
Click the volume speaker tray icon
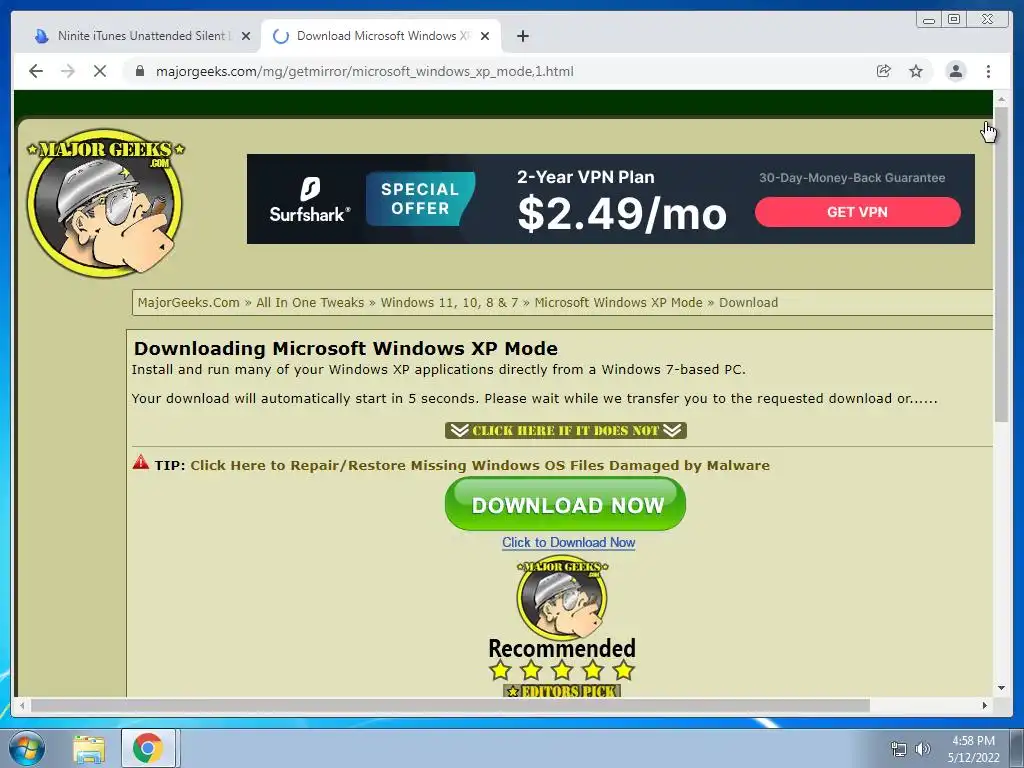point(922,748)
